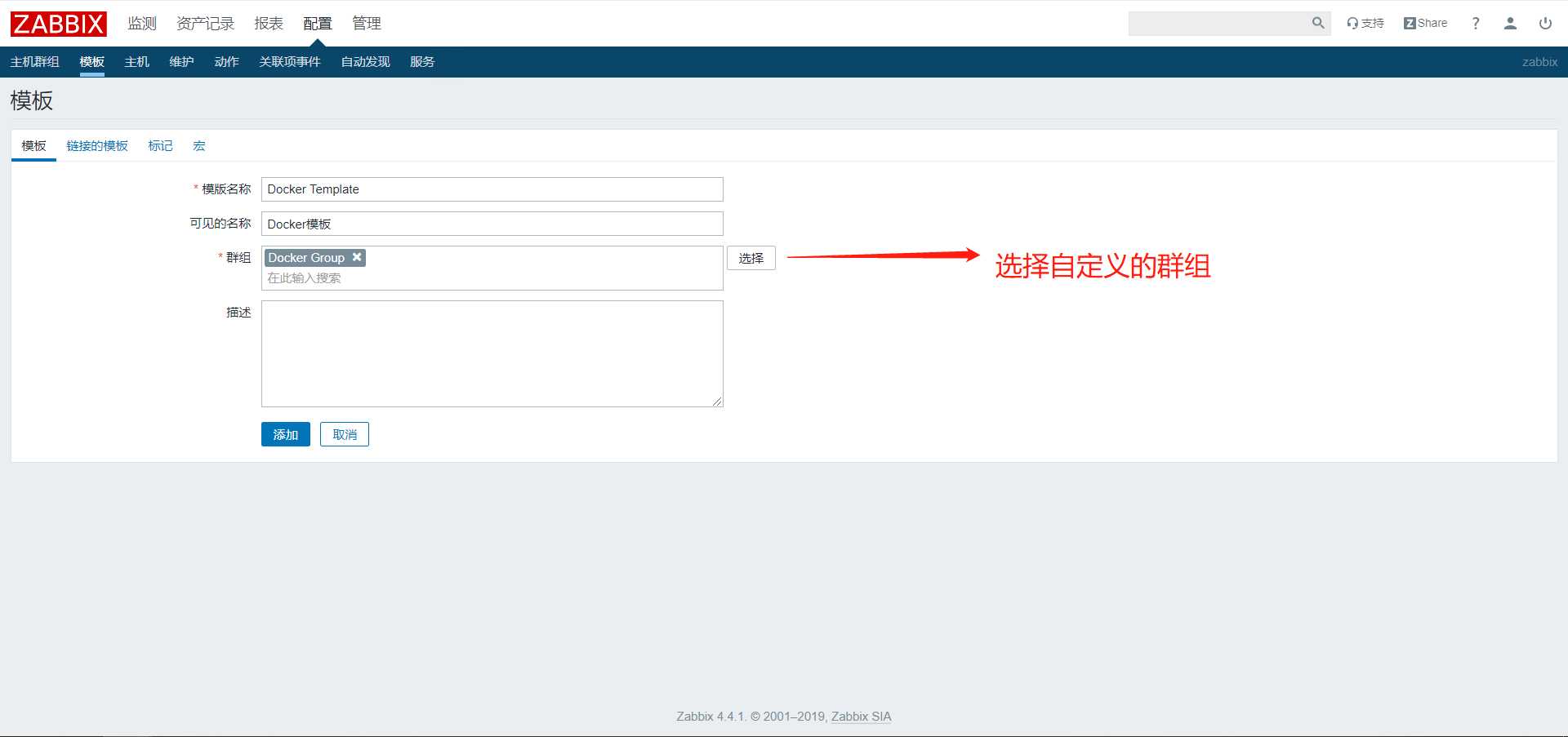Open the 管理 top menu
This screenshot has width=1568, height=737.
click(x=367, y=24)
